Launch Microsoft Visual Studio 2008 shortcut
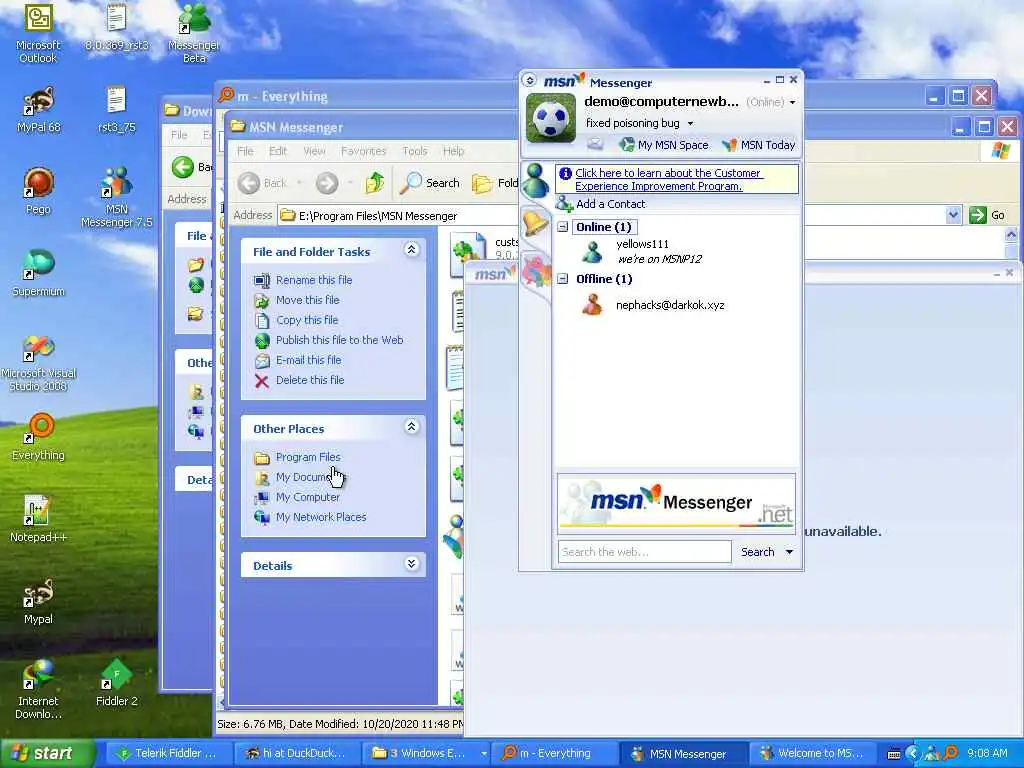 (x=38, y=363)
